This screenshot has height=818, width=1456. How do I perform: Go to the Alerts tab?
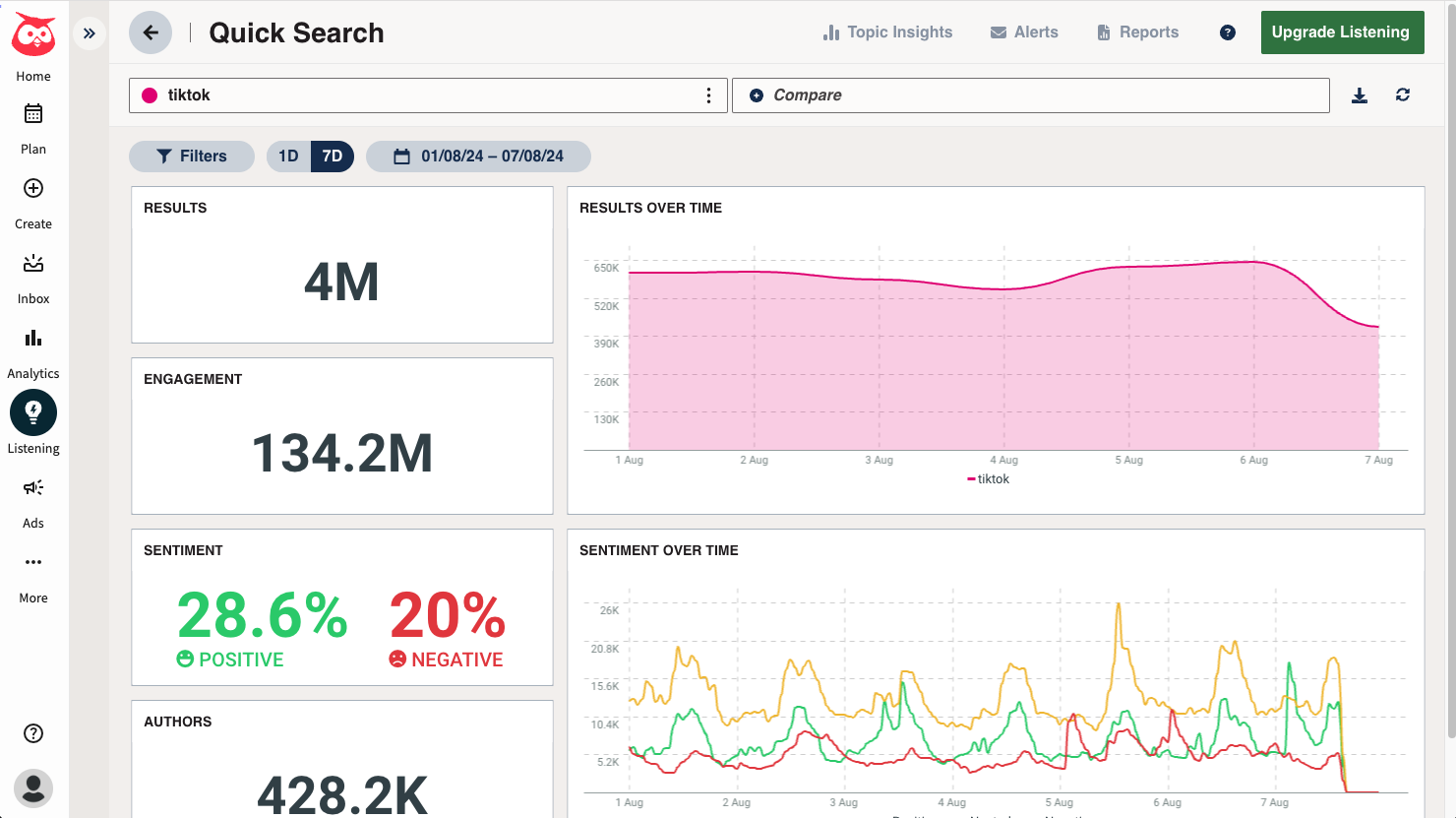tap(1024, 32)
